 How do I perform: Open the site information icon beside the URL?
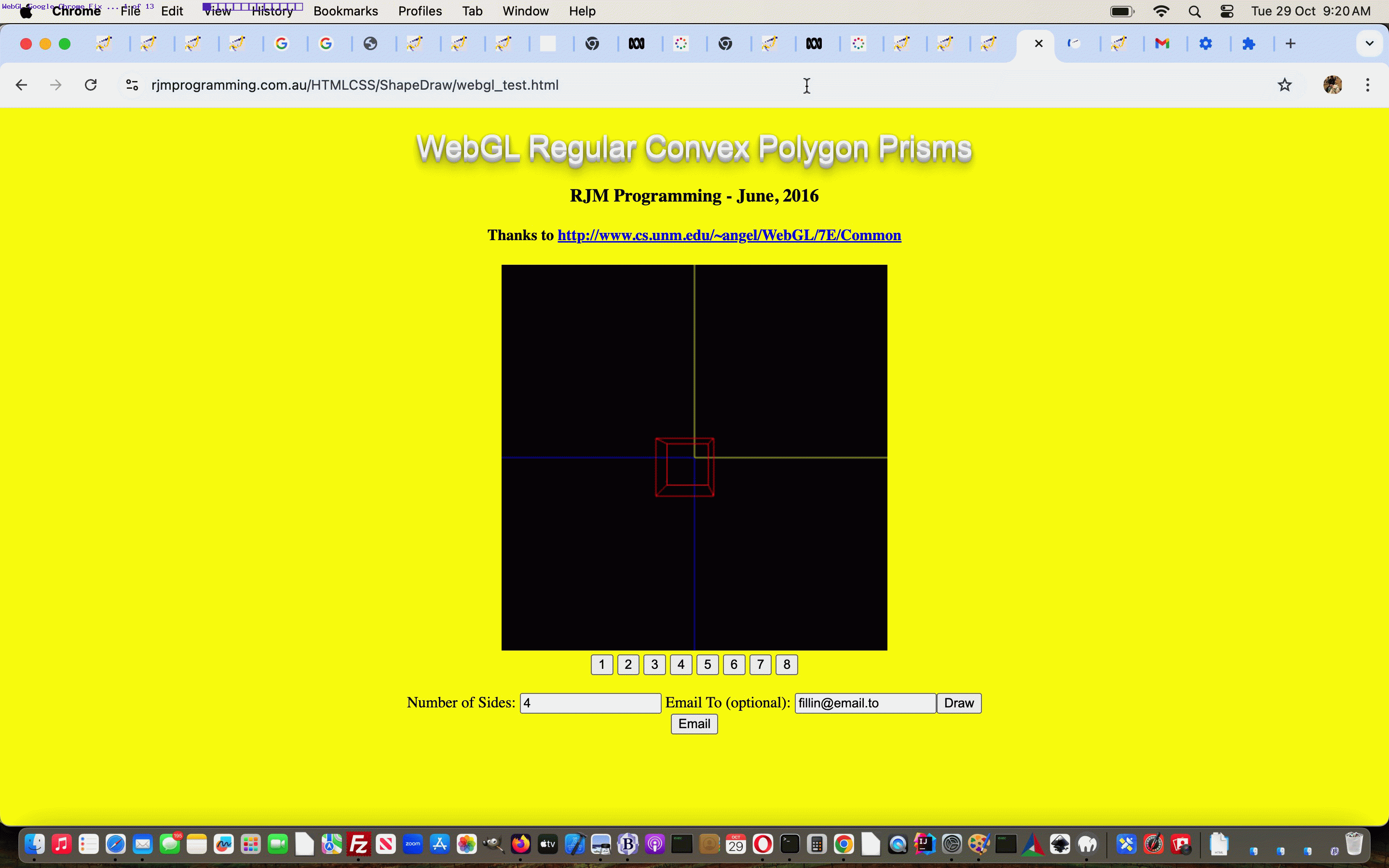click(132, 85)
